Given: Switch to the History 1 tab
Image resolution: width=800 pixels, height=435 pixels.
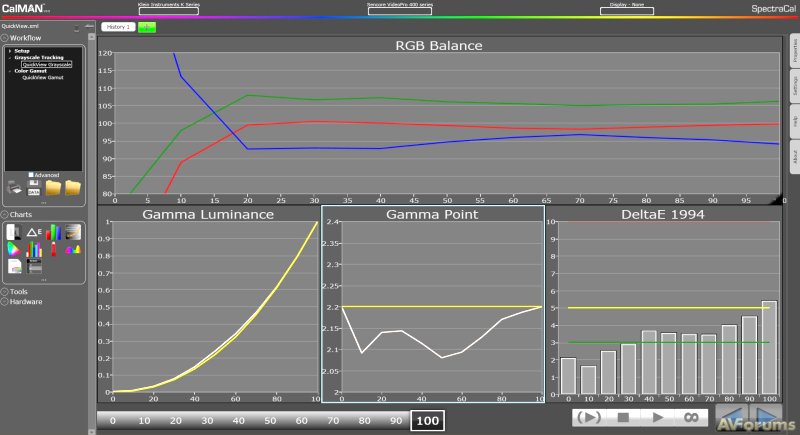Looking at the screenshot, I should point(118,26).
